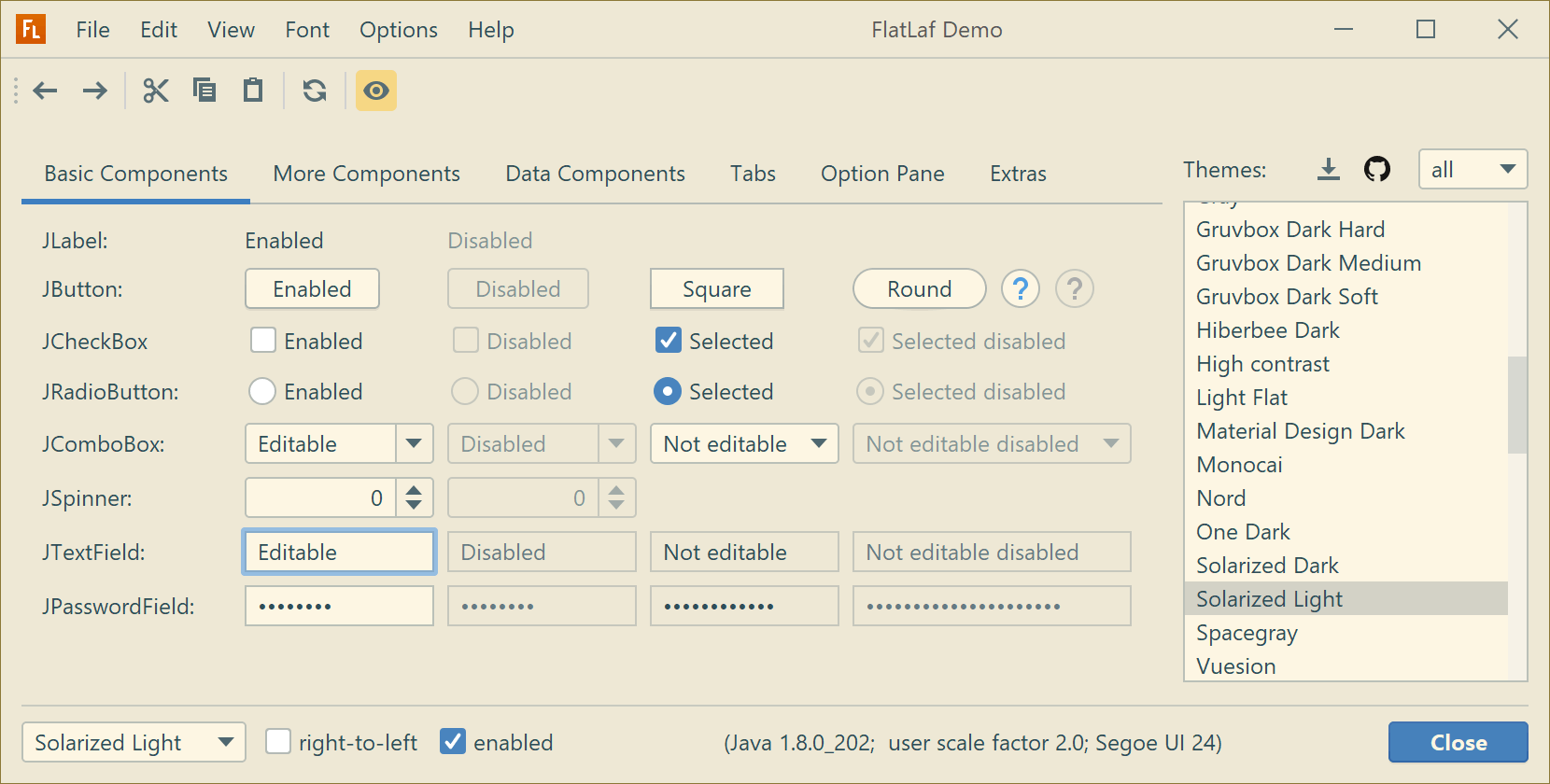This screenshot has height=784, width=1550.
Task: Click the copy icon in toolbar
Action: [x=204, y=91]
